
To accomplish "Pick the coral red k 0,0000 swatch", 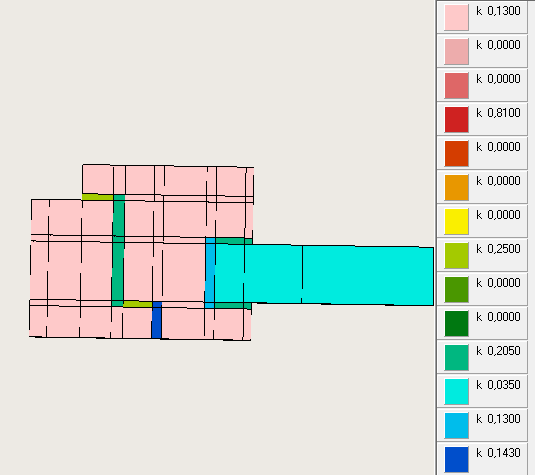I will pyautogui.click(x=456, y=85).
